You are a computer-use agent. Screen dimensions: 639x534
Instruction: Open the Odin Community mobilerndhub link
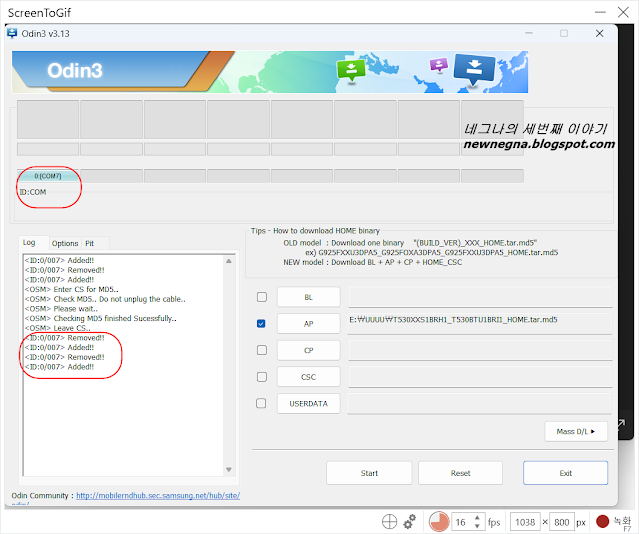pos(158,495)
